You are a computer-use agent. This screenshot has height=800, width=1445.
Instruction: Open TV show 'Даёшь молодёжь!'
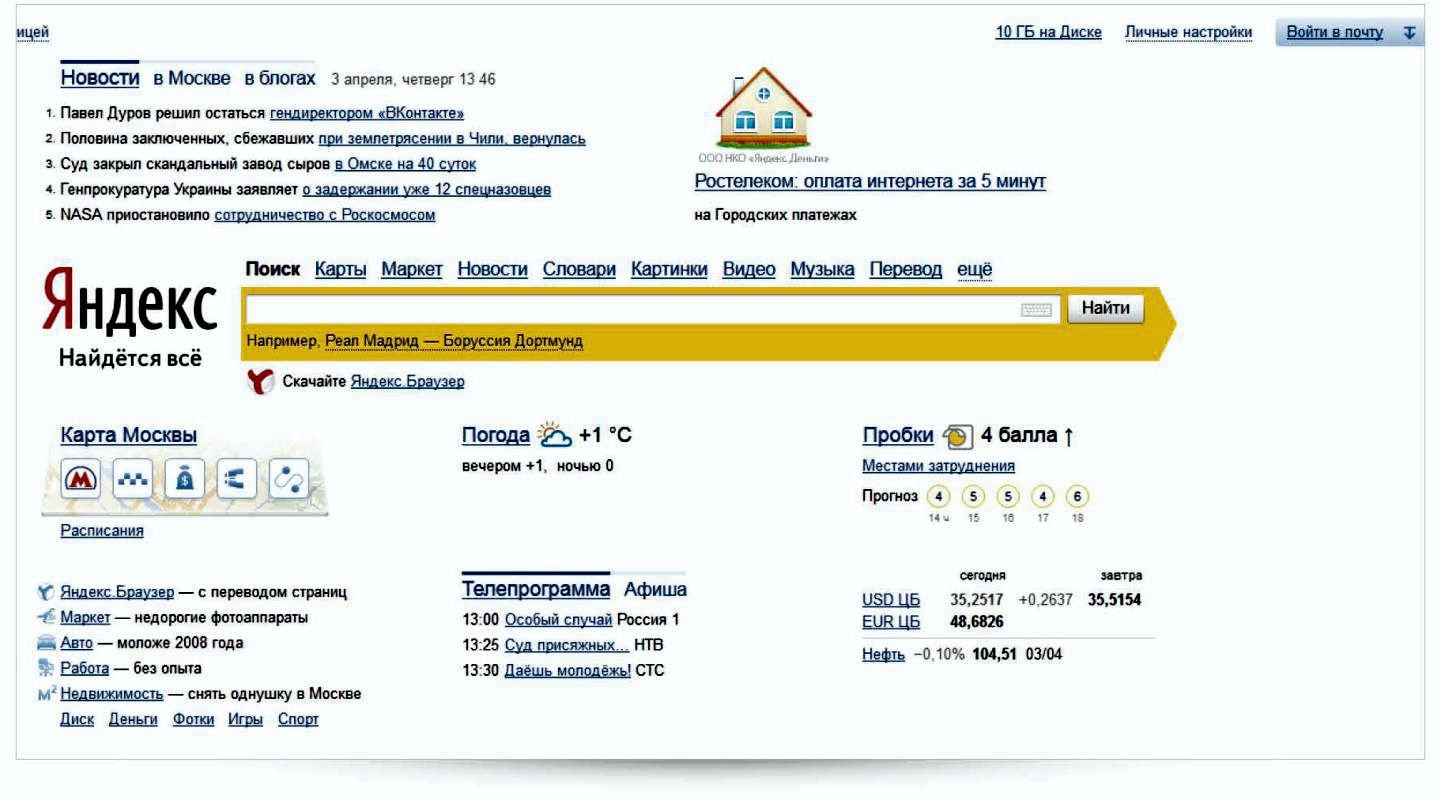568,670
